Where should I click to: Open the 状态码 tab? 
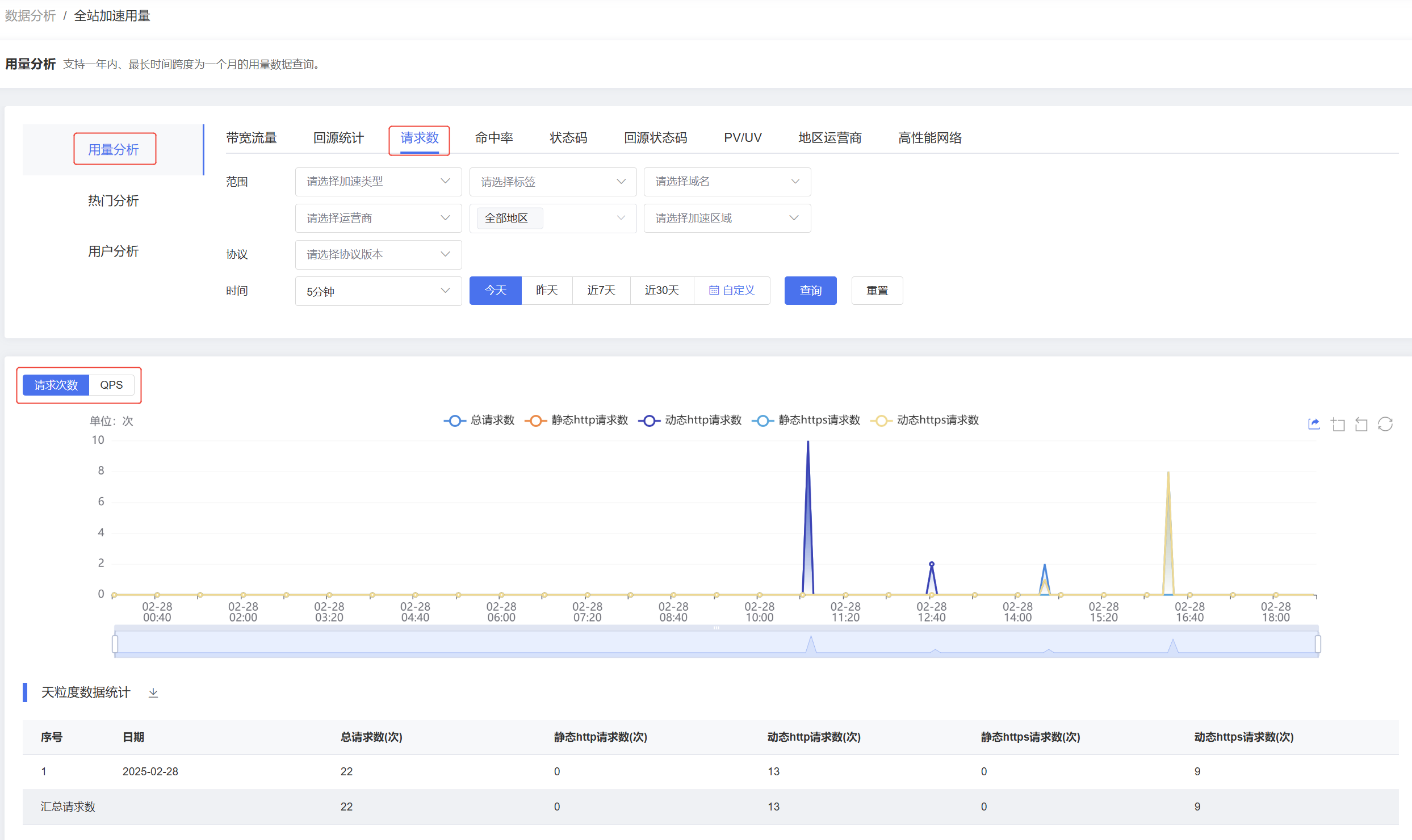coord(568,138)
